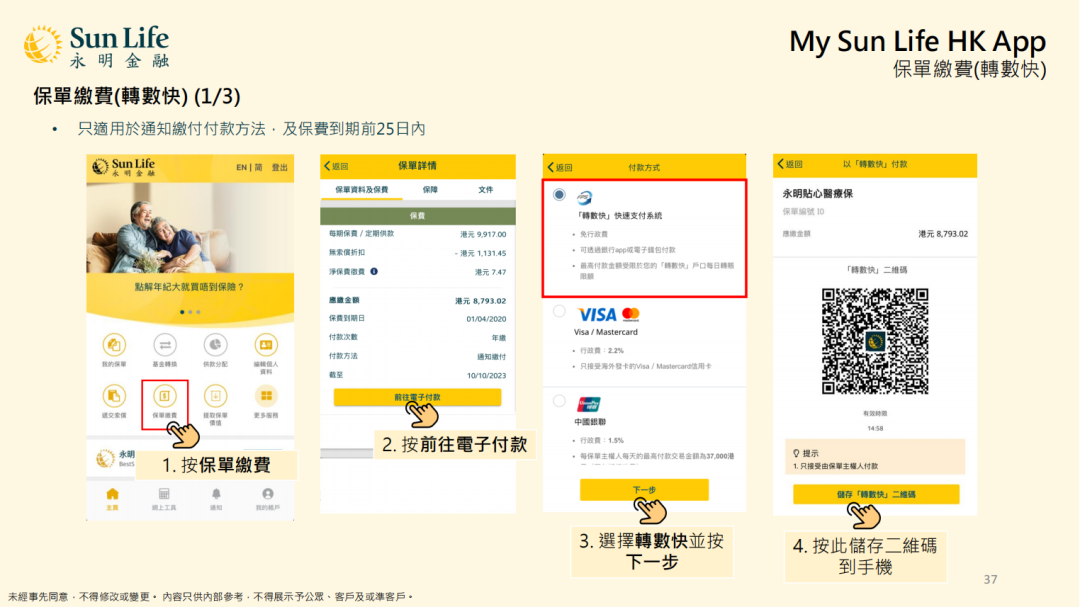1080x607 pixels.
Task: Click the first carousel dot on banner
Action: (x=182, y=312)
